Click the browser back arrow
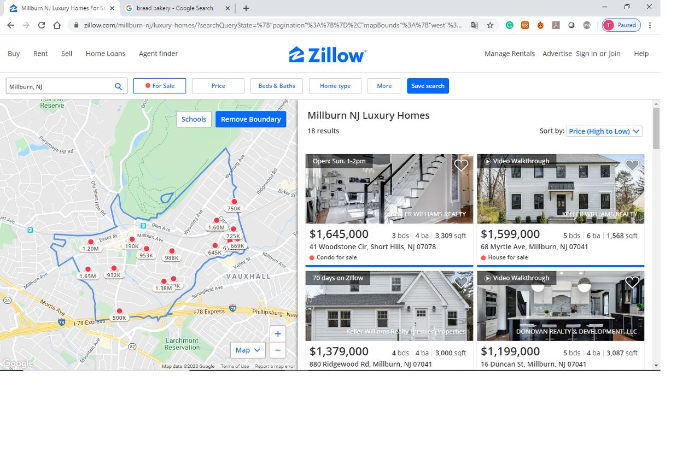 tap(11, 25)
